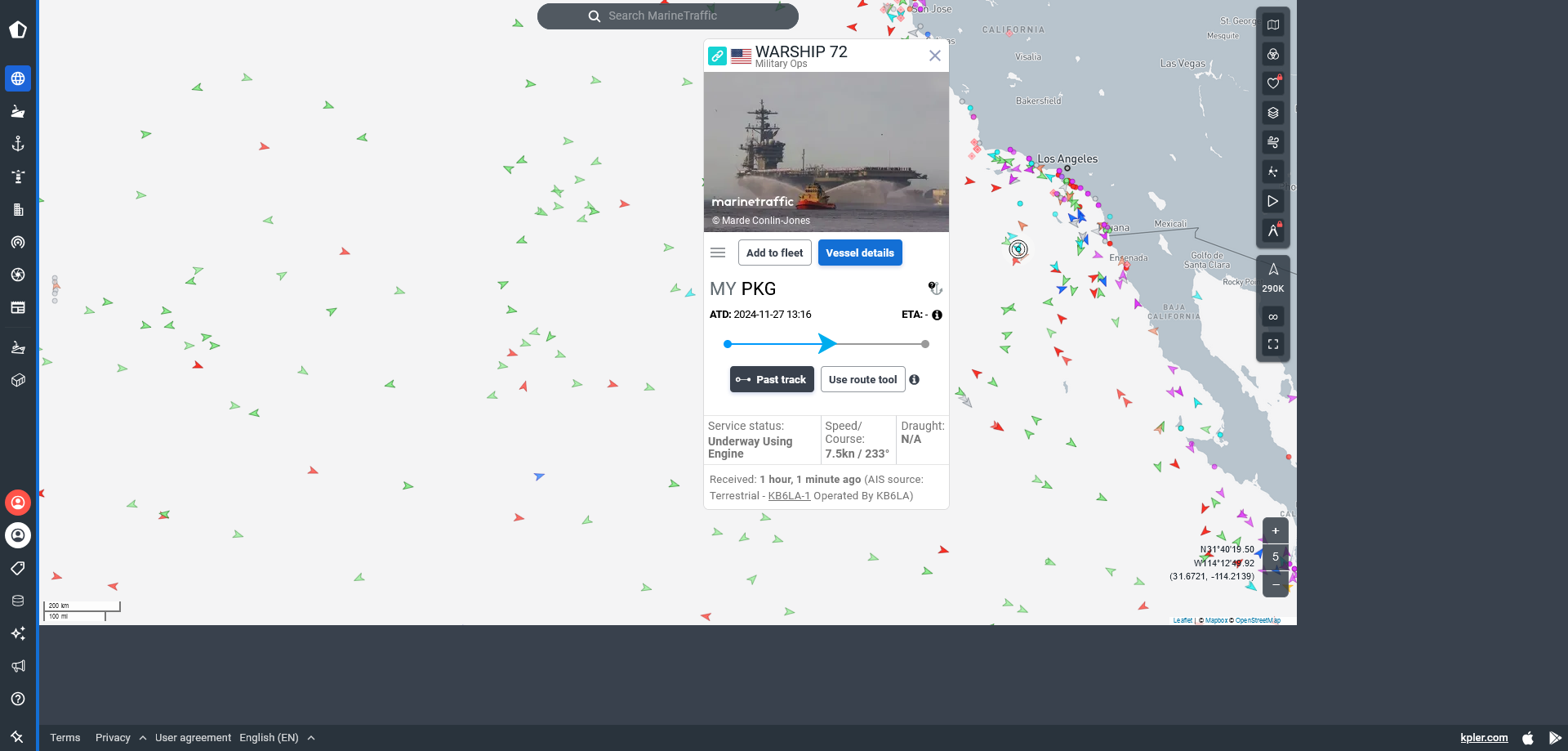This screenshot has width=1568, height=751.
Task: Click the Past track button
Action: click(772, 379)
